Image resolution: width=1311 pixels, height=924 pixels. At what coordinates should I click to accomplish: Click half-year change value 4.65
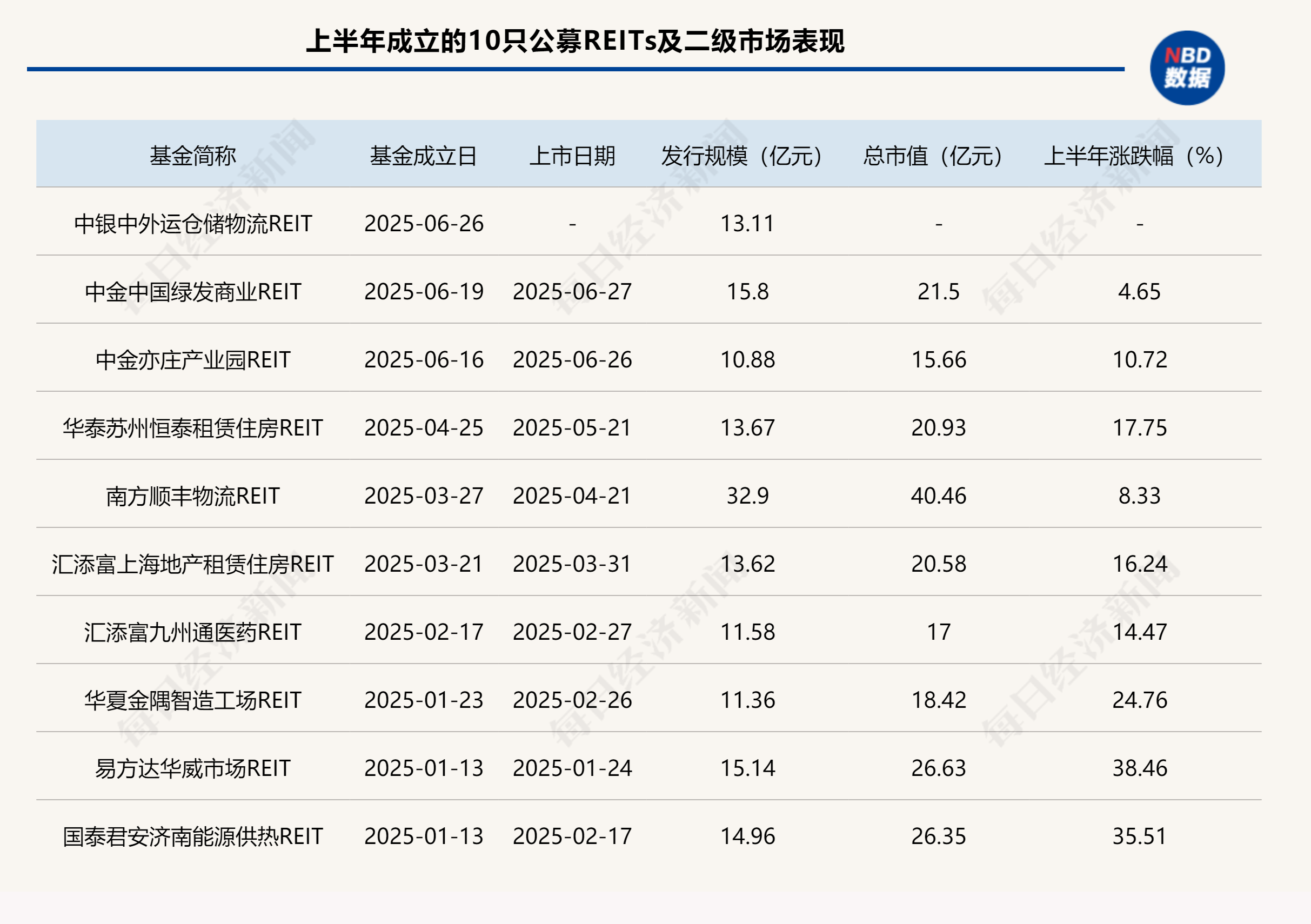coord(1140,291)
